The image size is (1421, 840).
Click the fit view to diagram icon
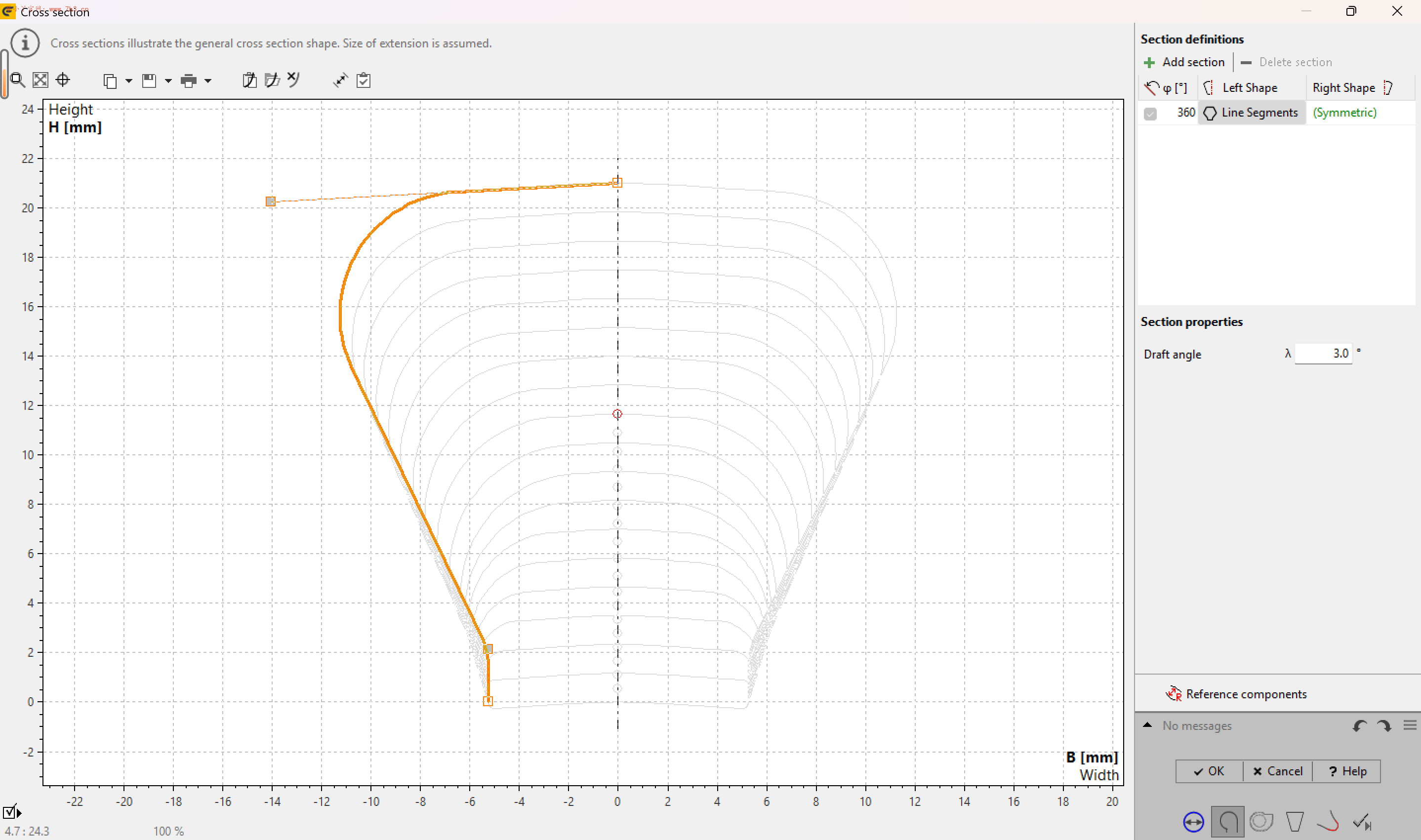40,80
